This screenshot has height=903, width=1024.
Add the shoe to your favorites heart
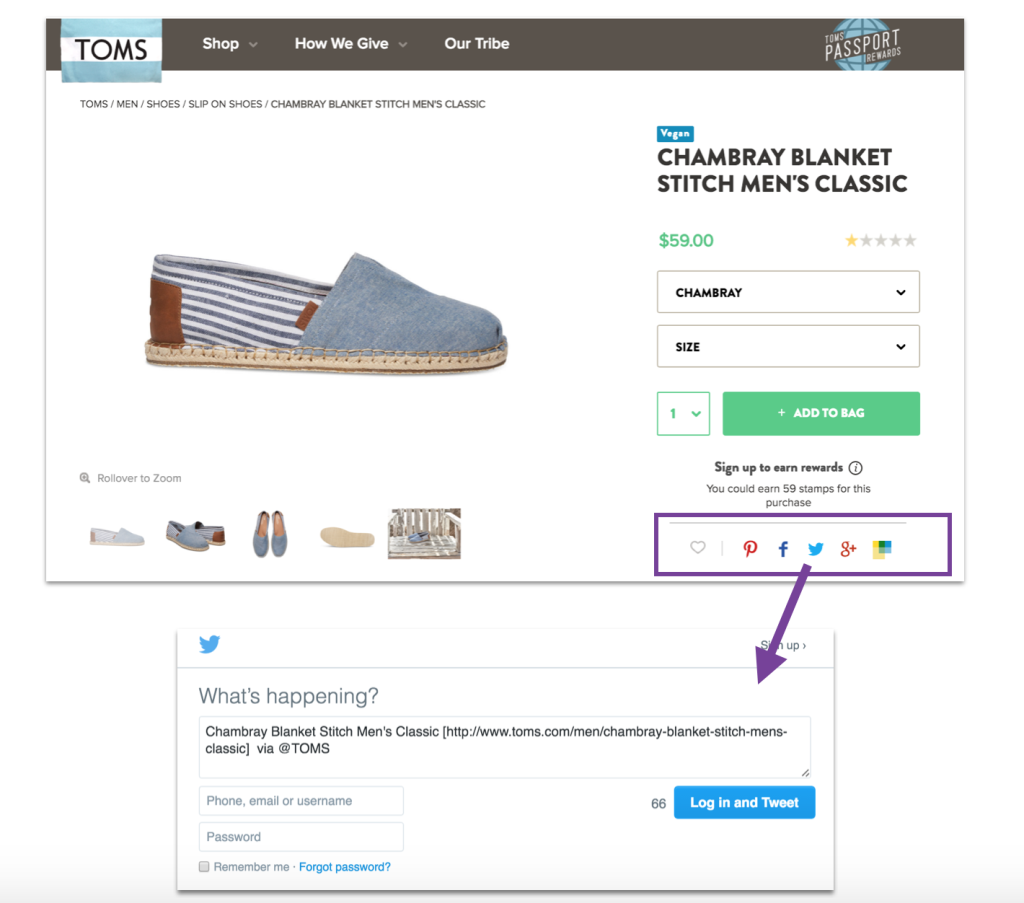coord(698,548)
